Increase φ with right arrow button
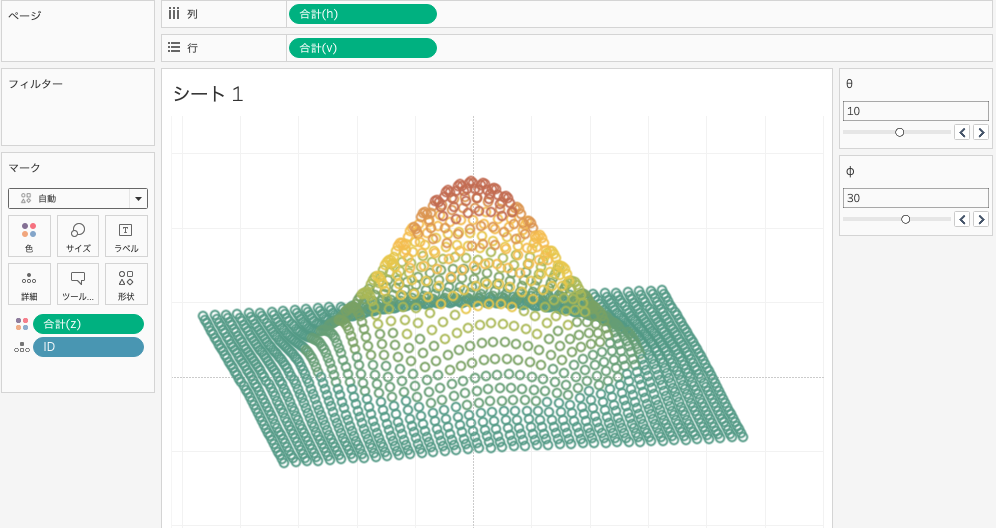Image resolution: width=996 pixels, height=528 pixels. (x=981, y=219)
